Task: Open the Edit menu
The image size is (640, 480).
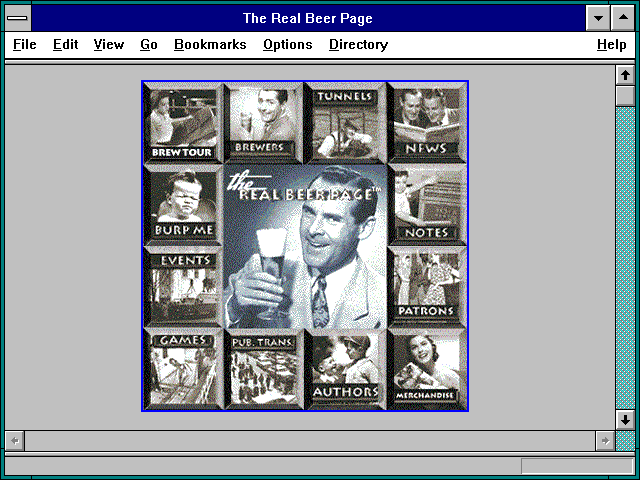Action: point(65,44)
